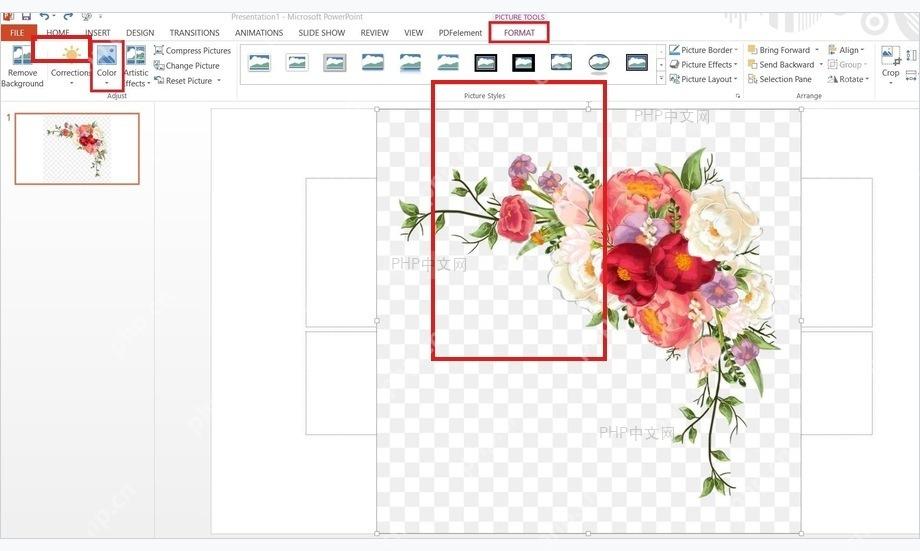Switch to the INSERT tab

(97, 33)
